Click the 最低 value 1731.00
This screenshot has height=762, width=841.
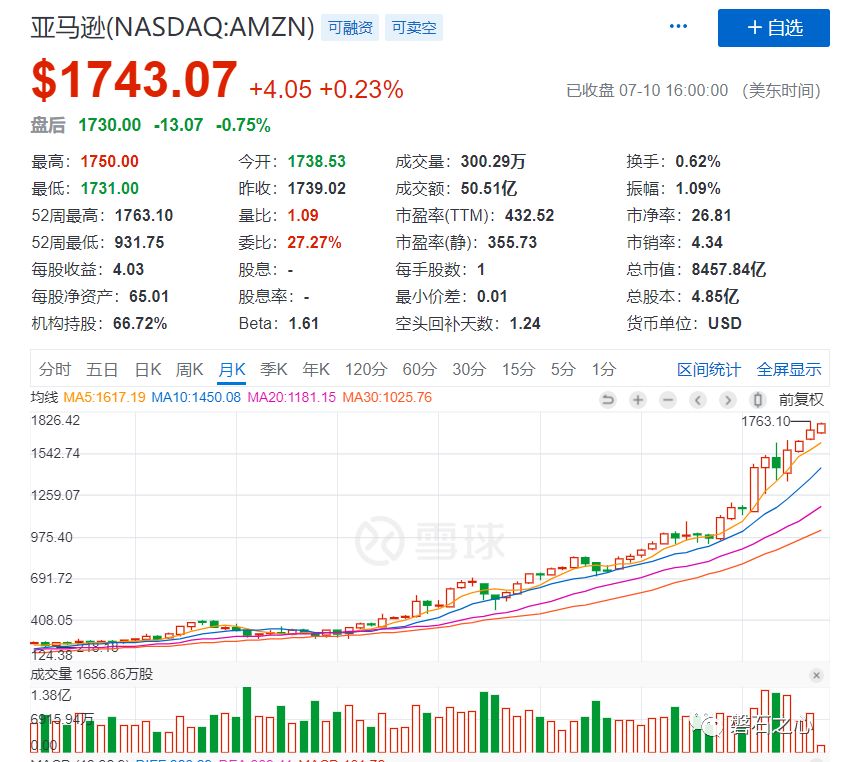(109, 188)
